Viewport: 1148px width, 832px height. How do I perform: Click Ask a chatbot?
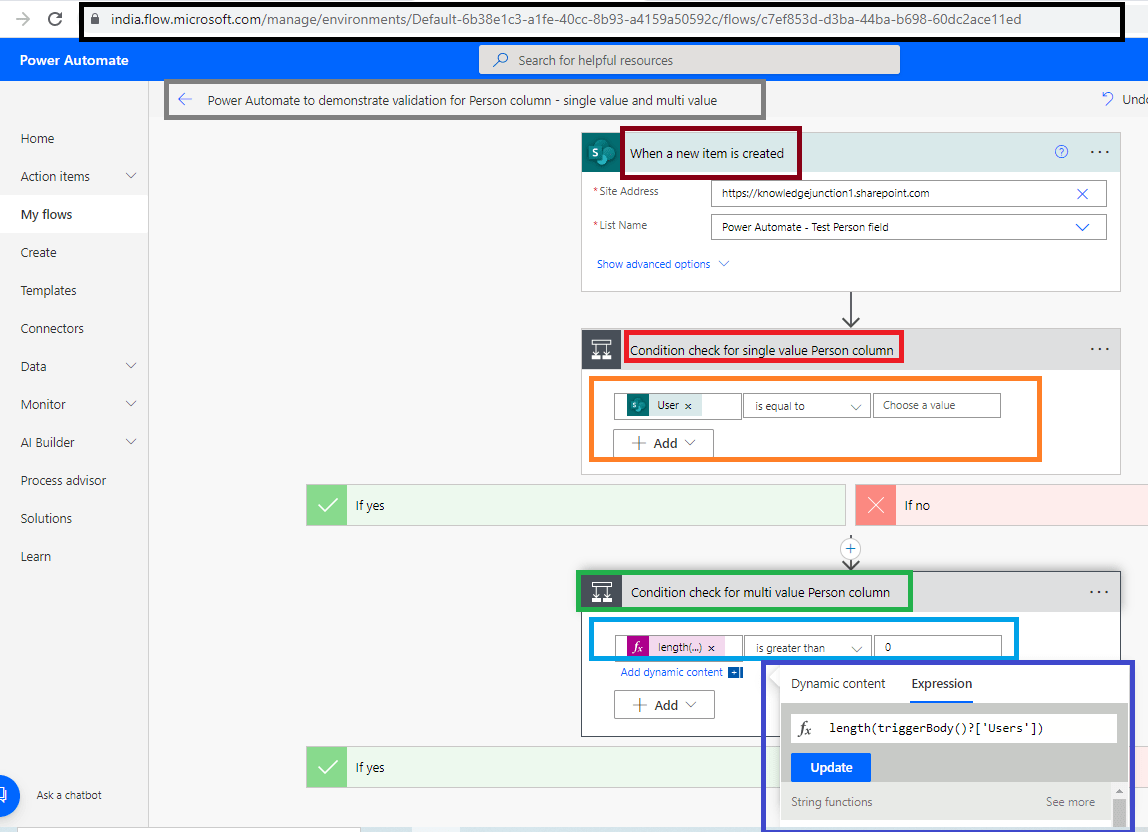coord(69,795)
